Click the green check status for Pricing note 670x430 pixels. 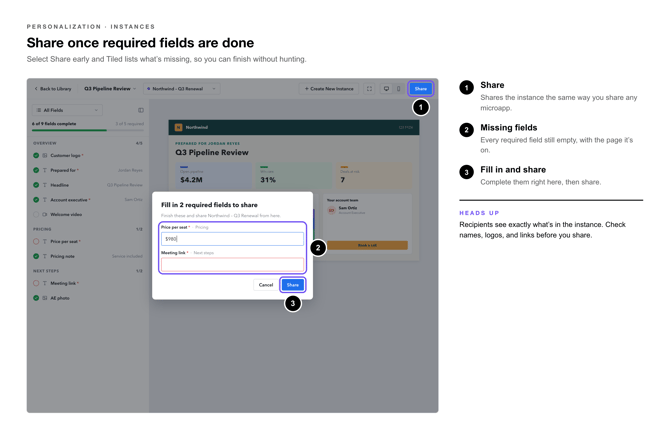pyautogui.click(x=36, y=256)
